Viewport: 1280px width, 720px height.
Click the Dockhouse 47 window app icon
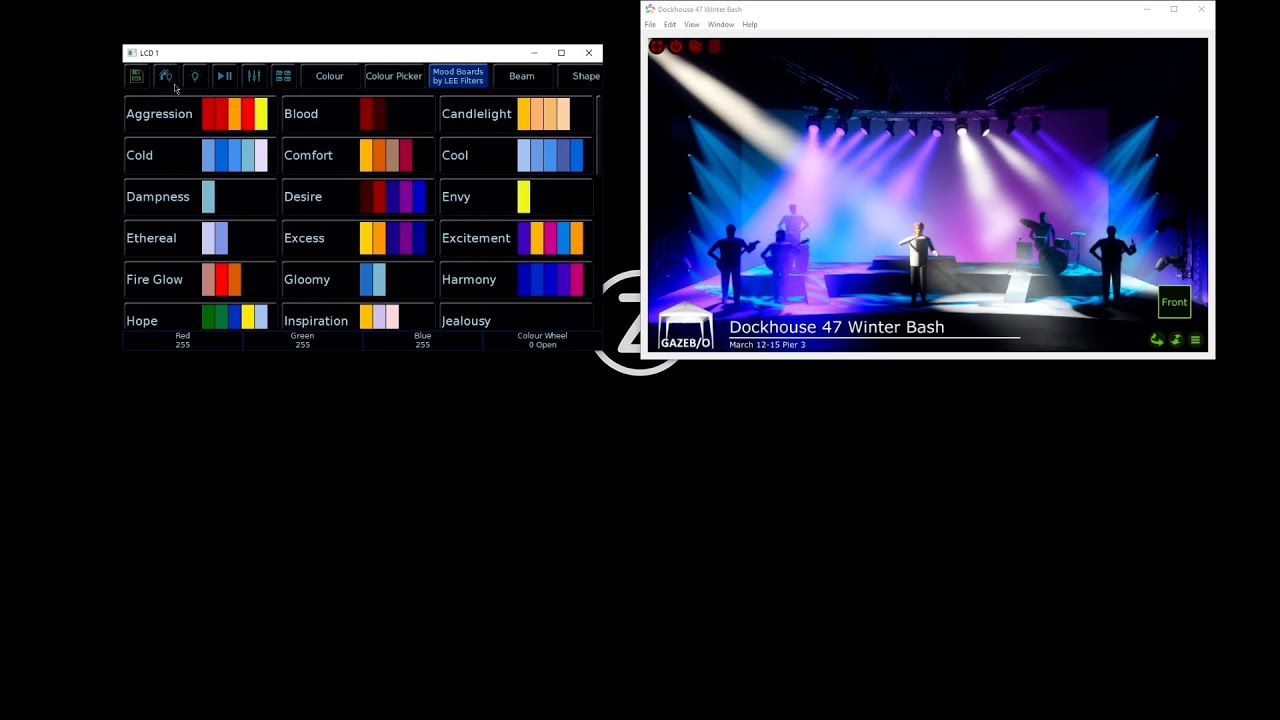click(x=650, y=9)
